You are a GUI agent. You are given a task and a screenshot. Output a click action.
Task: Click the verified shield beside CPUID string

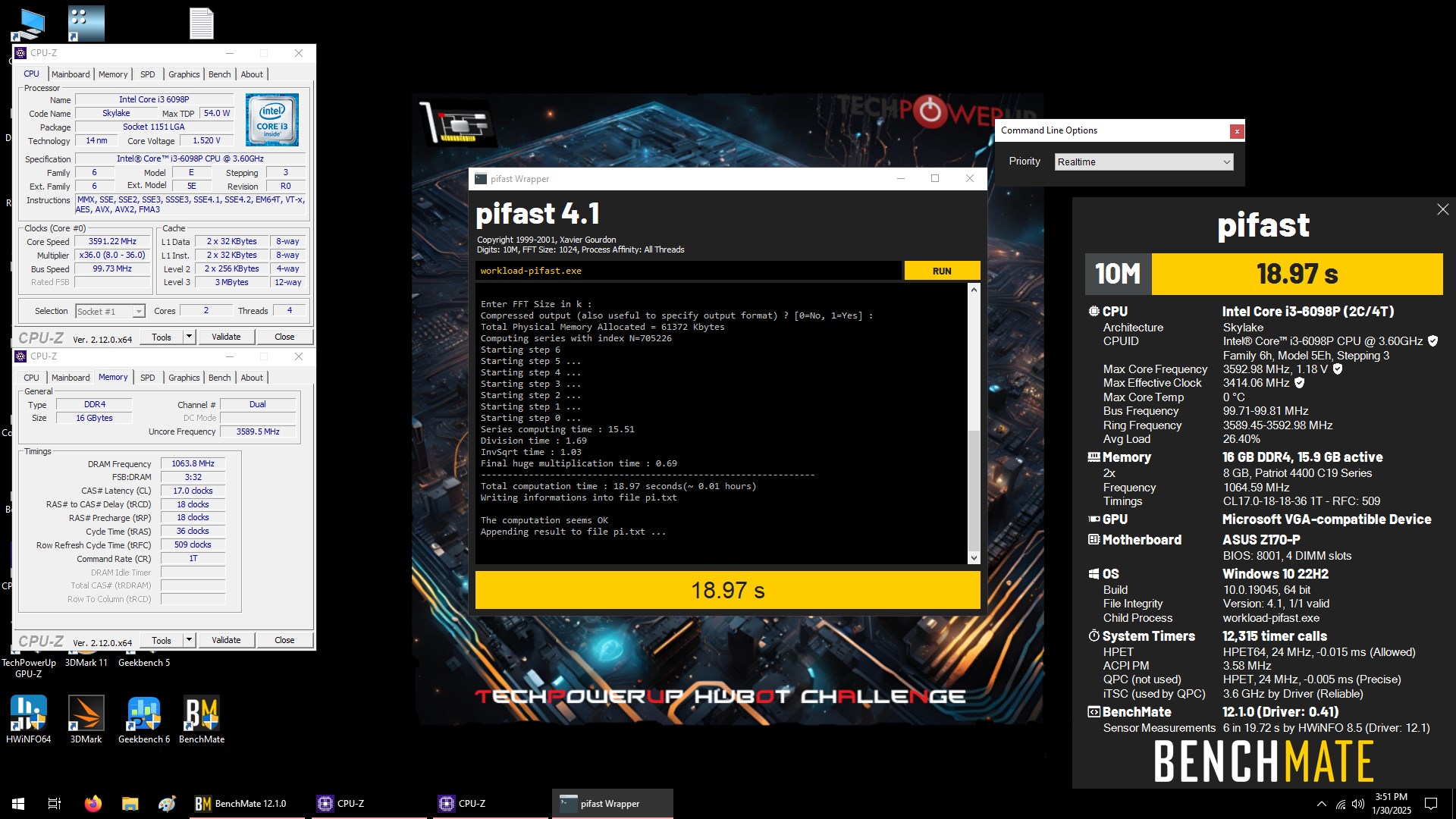(x=1432, y=341)
